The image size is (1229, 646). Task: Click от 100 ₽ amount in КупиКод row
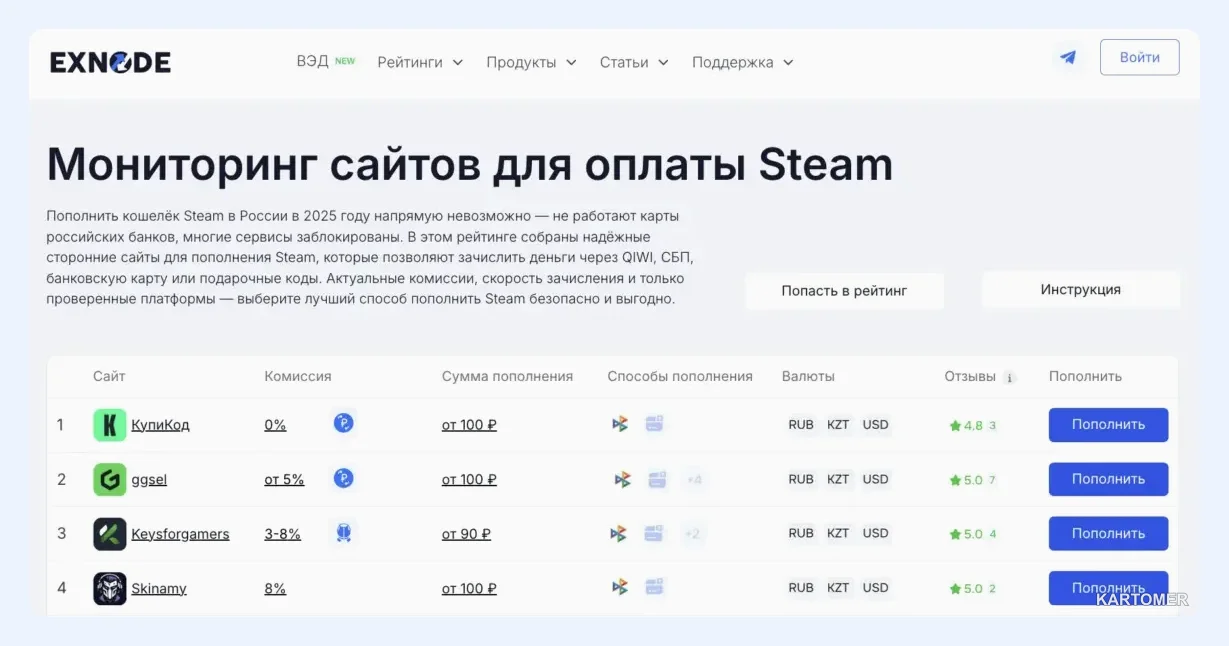coord(469,425)
